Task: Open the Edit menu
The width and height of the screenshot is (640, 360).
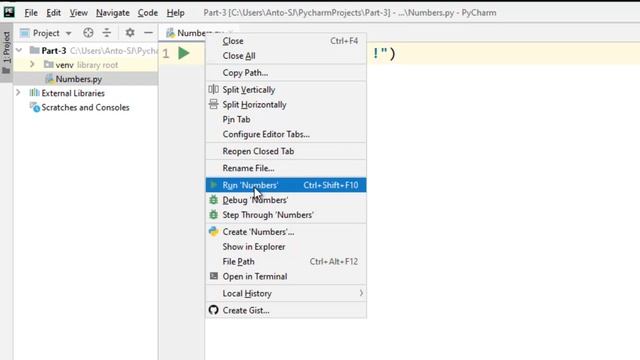Action: click(53, 13)
